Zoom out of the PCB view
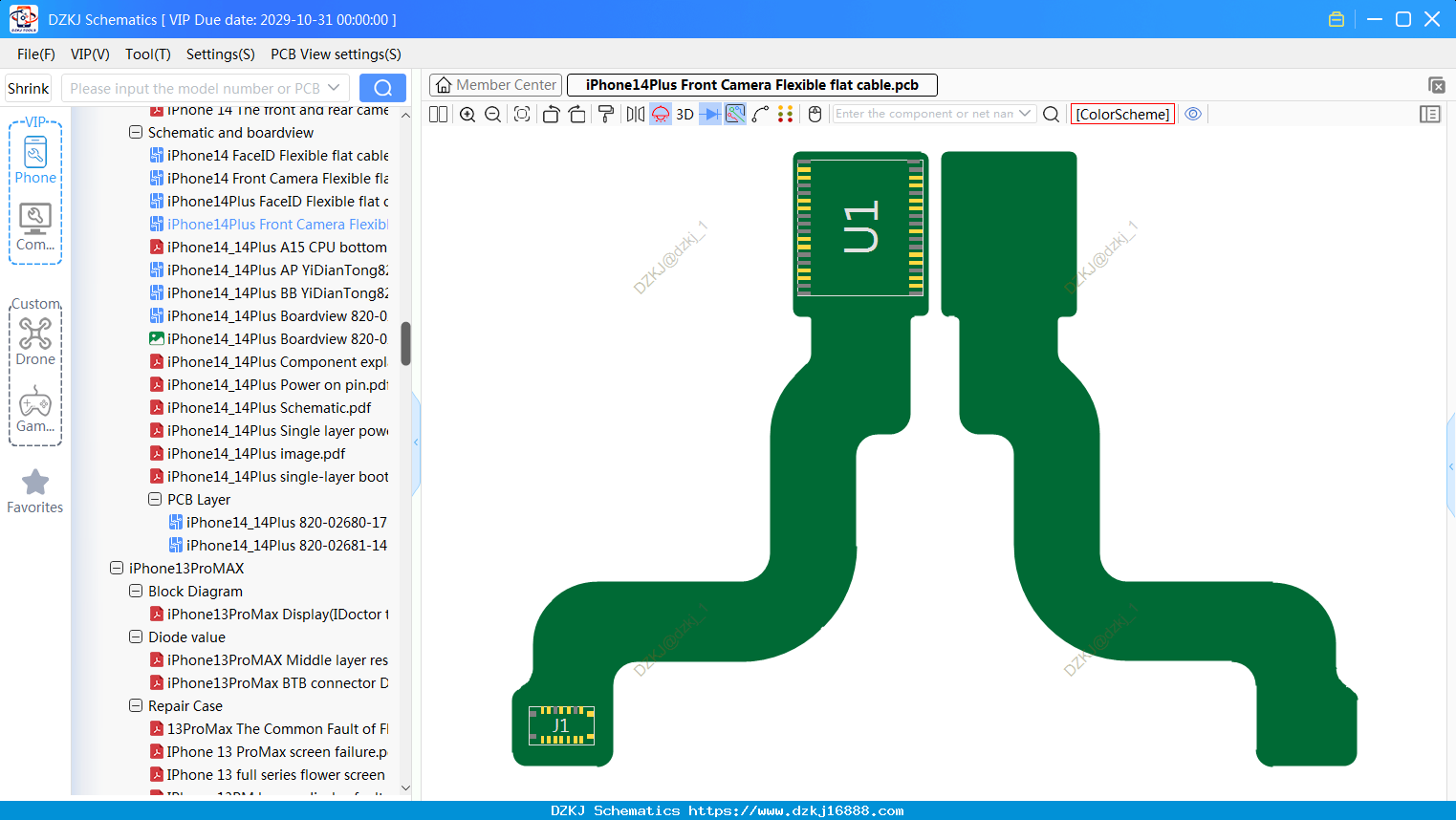1456x820 pixels. click(x=493, y=114)
